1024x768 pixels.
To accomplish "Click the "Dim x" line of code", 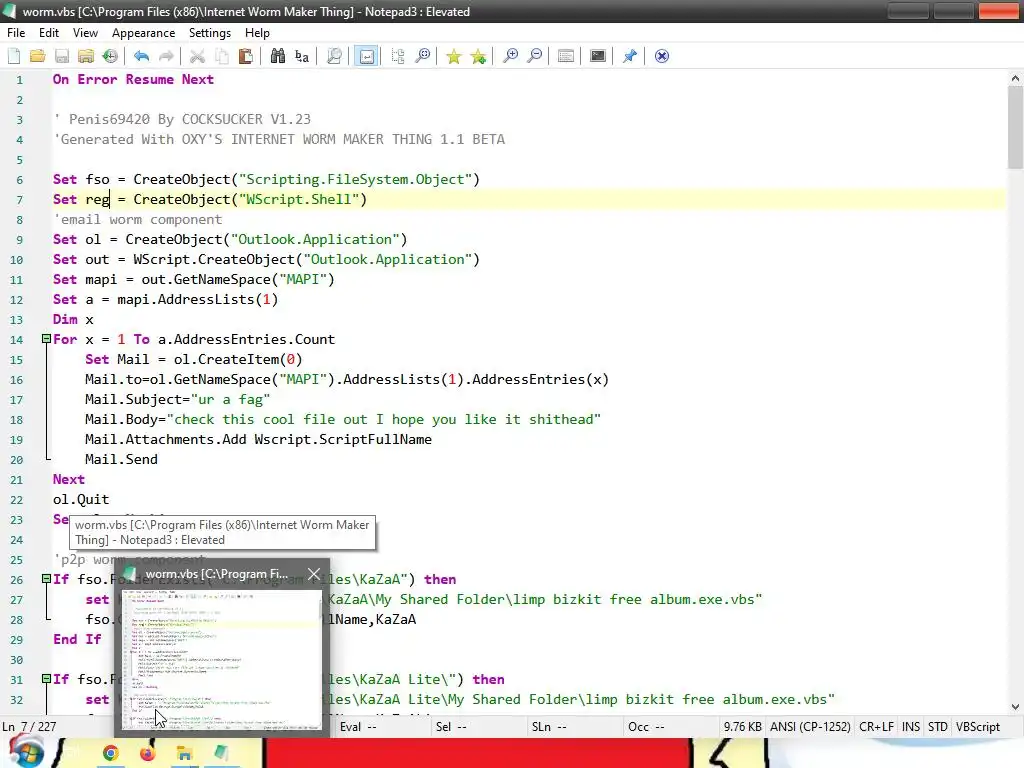I will 73,319.
